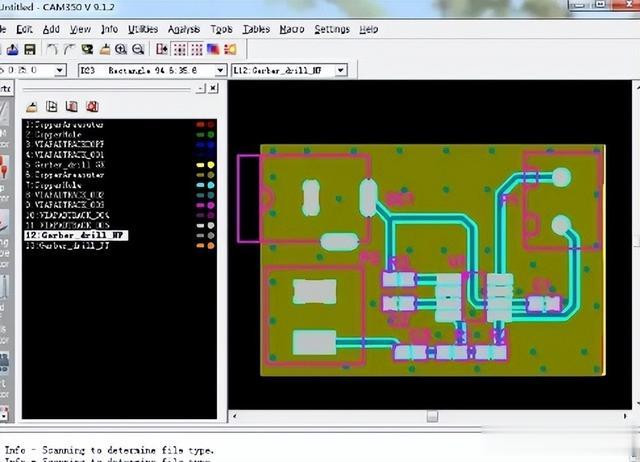640x462 pixels.
Task: Expand the leftmost toolbar combo box arrow
Action: (x=60, y=71)
